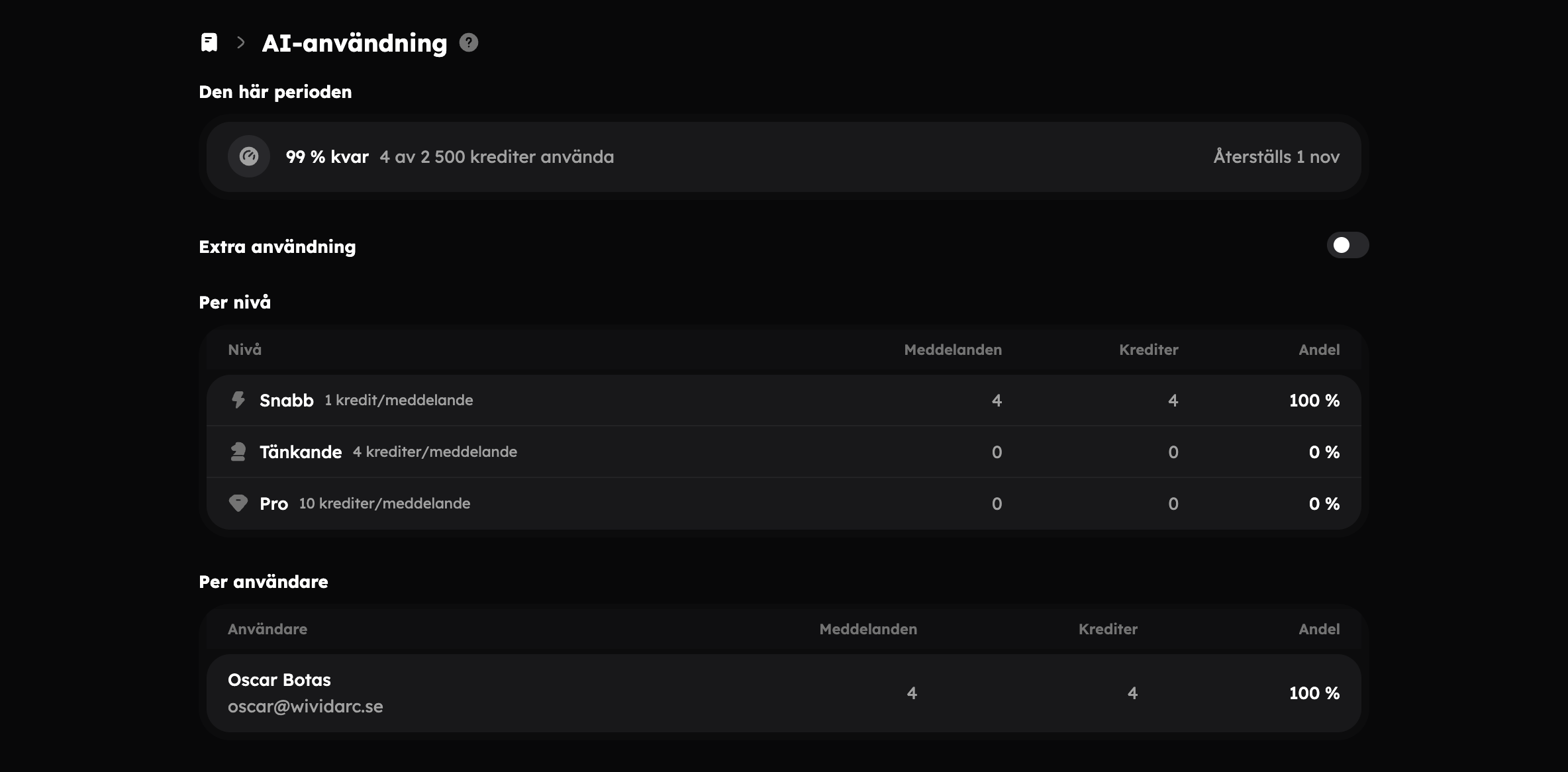Image resolution: width=1568 pixels, height=772 pixels.
Task: Select the "99 % kvar" text
Action: [327, 157]
